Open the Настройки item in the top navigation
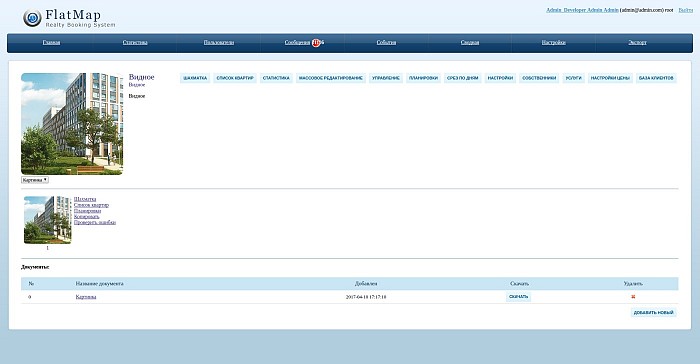Viewport: 700px width, 364px height. (x=554, y=42)
